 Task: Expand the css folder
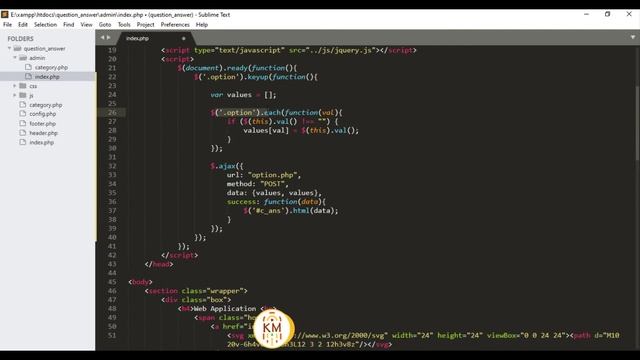point(15,86)
